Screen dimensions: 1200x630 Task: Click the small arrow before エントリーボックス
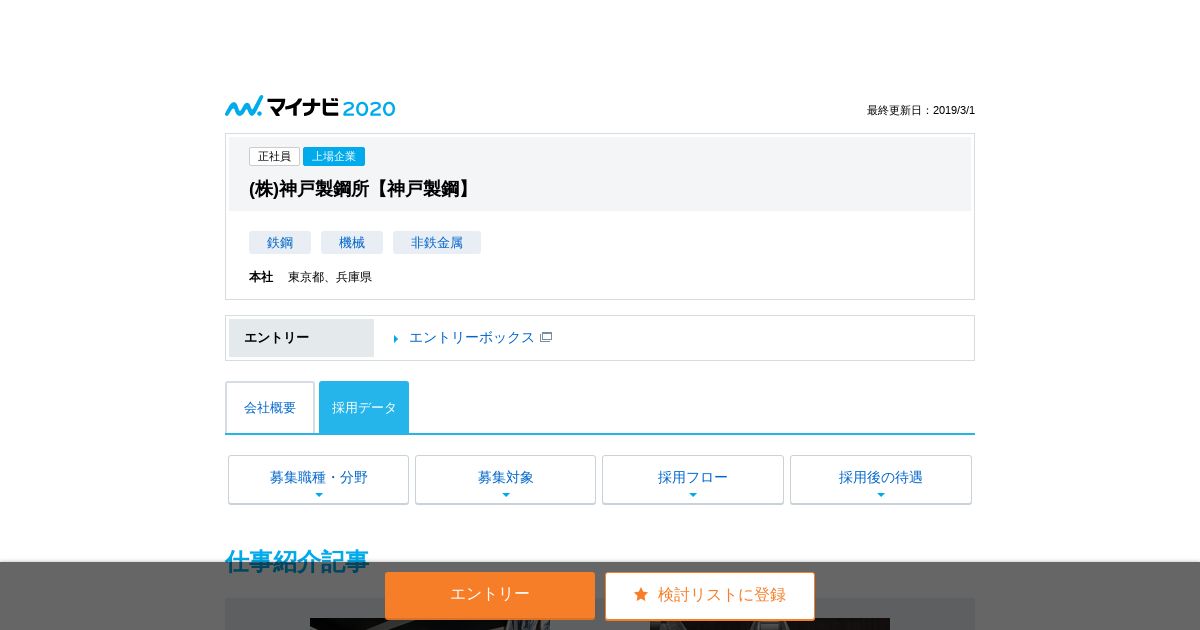pyautogui.click(x=396, y=339)
